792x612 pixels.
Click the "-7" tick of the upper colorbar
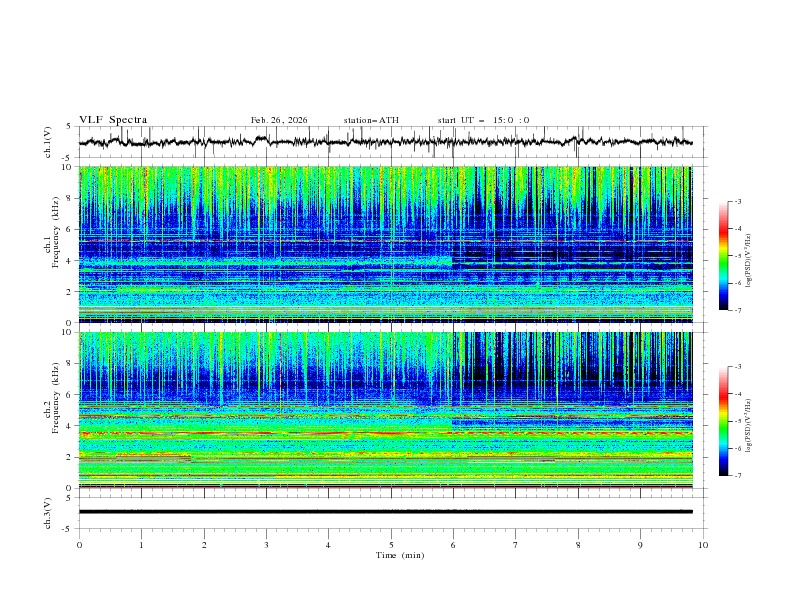click(x=737, y=310)
